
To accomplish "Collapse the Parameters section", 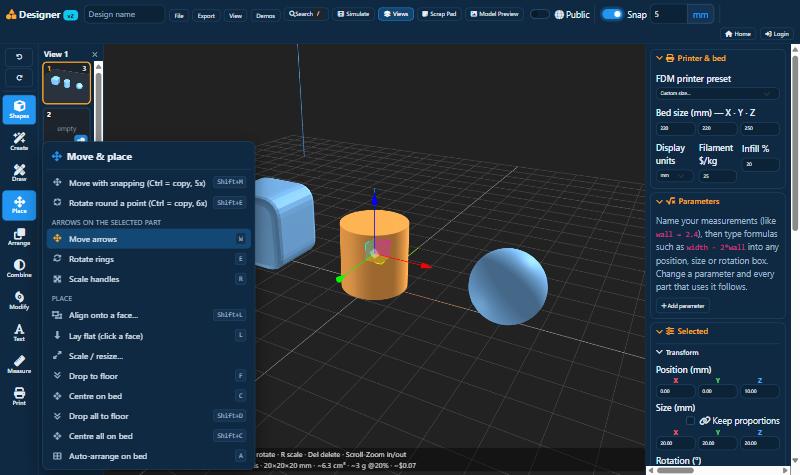I will [688, 201].
